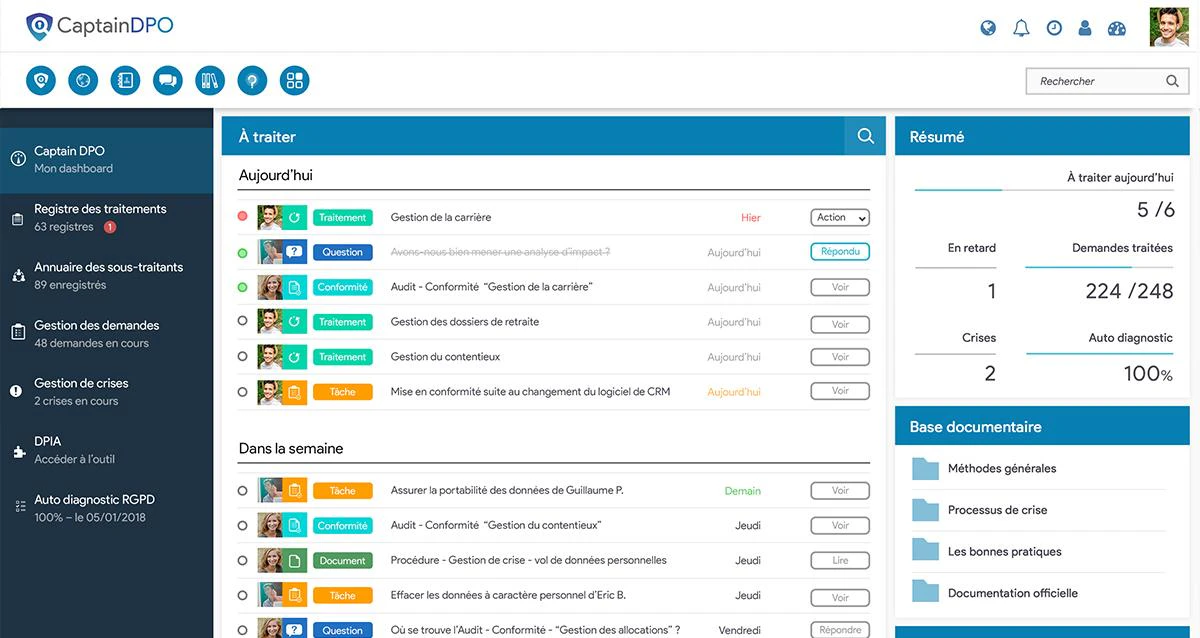1200x638 pixels.
Task: Expand the Action dropdown for Gestion de la carrière
Action: pos(840,217)
